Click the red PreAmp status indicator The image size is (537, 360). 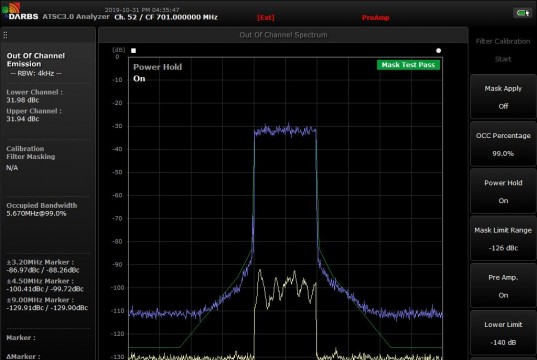(375, 18)
